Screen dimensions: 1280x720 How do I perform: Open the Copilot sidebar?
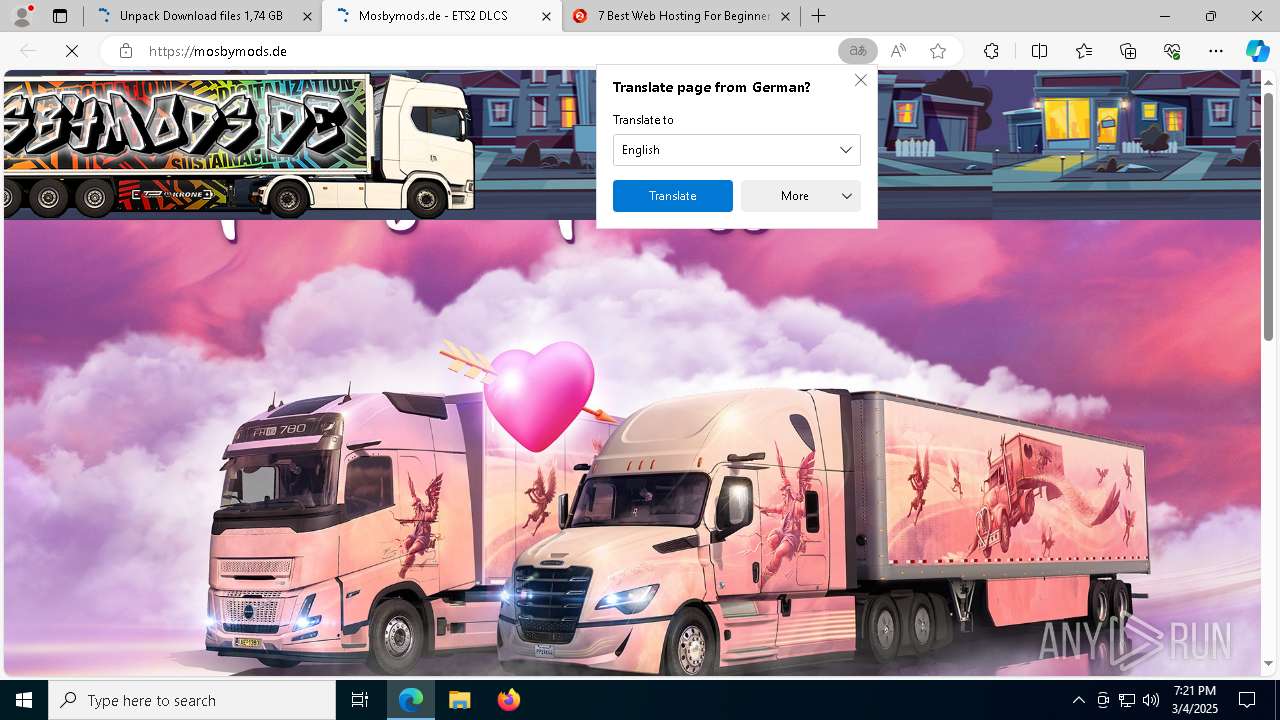(1257, 51)
